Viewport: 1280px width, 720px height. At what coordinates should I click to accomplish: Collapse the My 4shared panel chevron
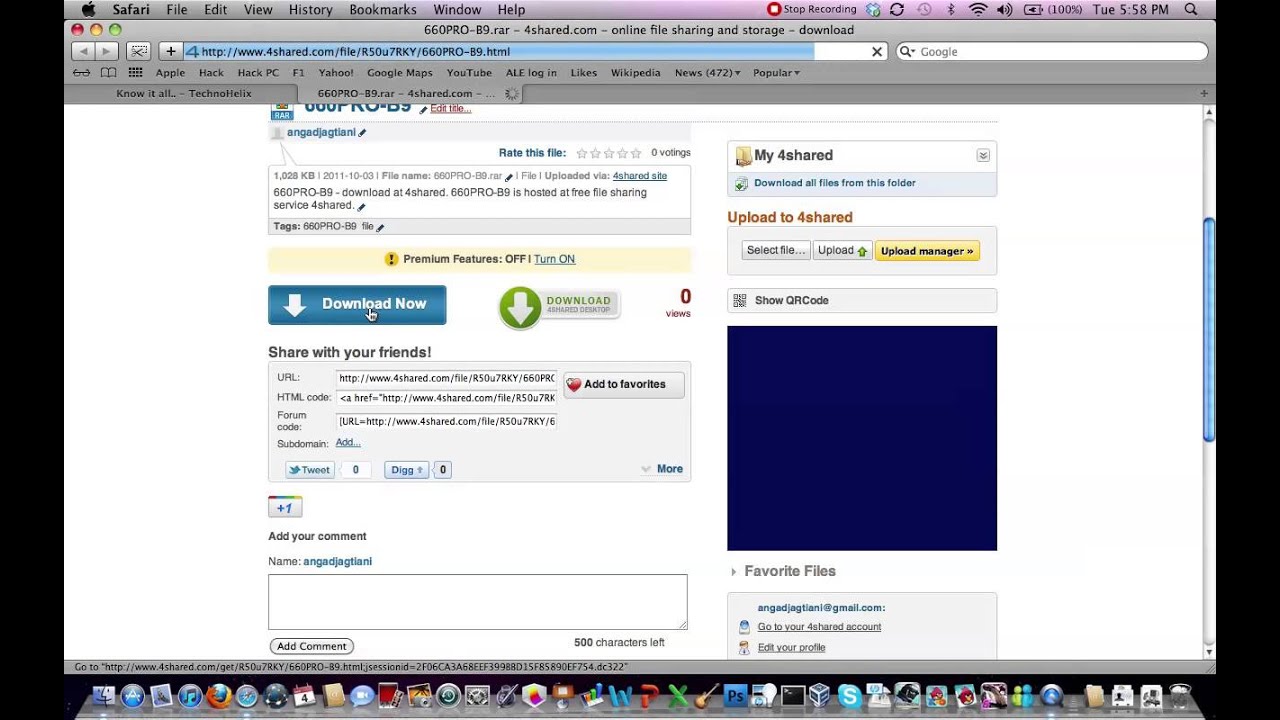pos(983,155)
